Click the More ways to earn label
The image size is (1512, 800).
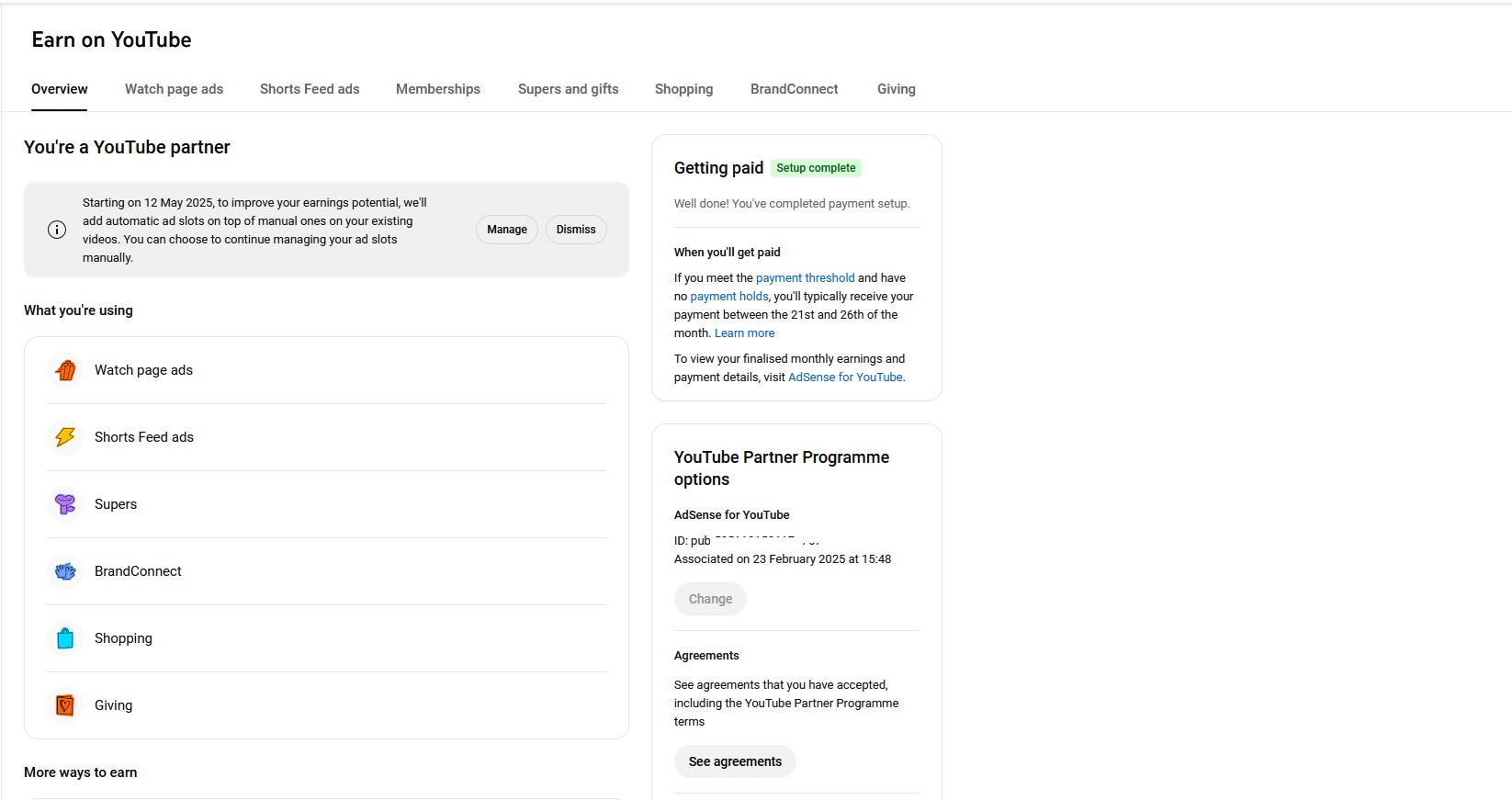coord(81,772)
